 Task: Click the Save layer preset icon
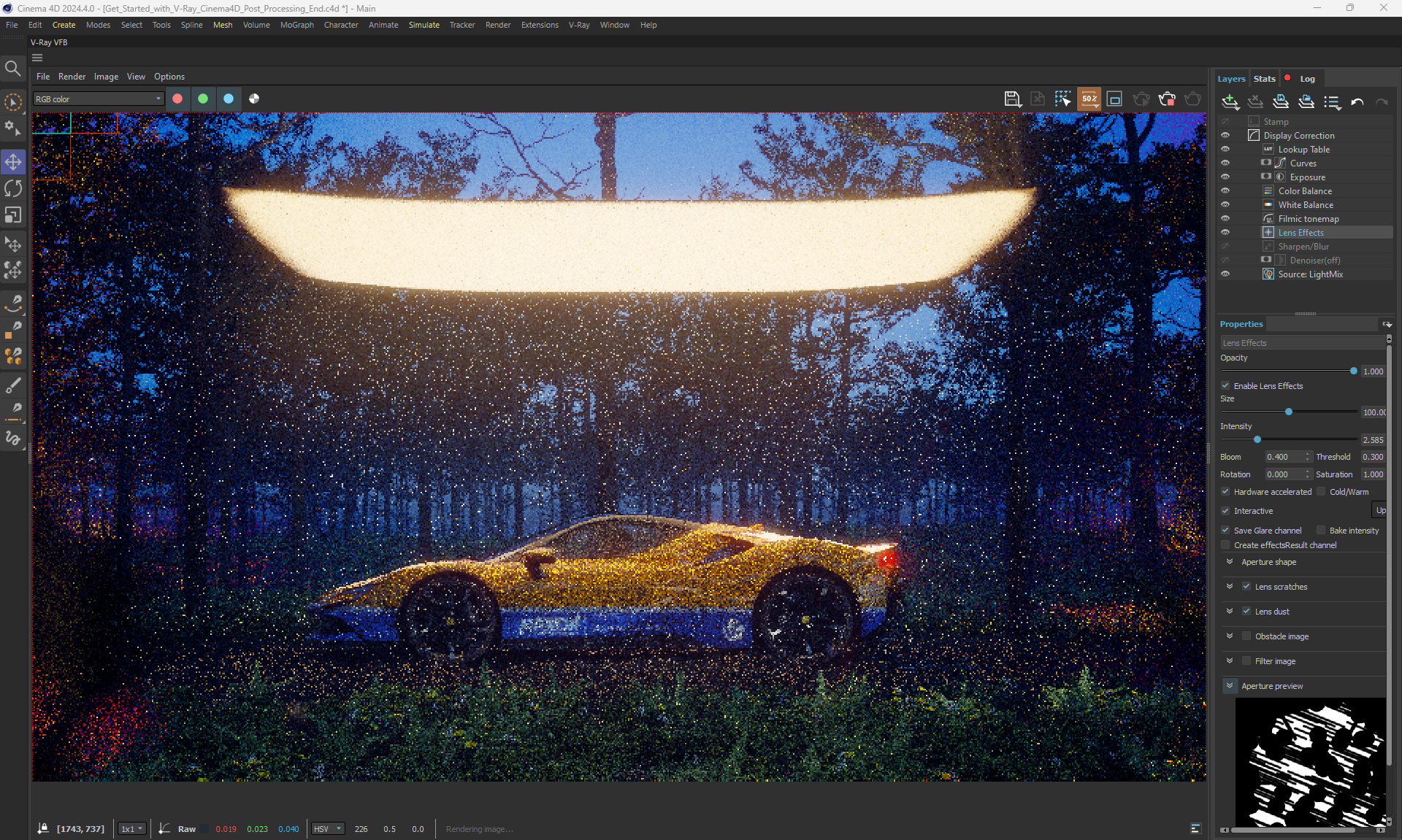[x=1280, y=102]
